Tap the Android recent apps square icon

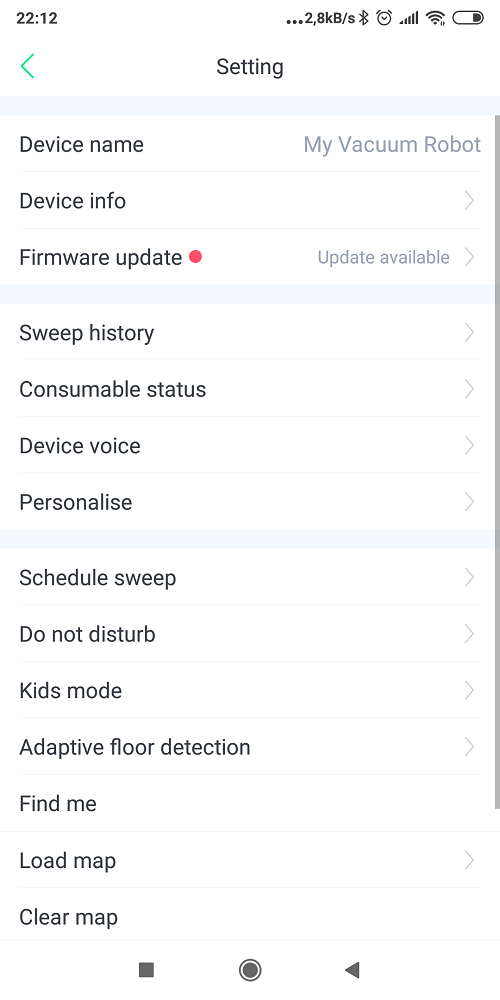pos(146,970)
